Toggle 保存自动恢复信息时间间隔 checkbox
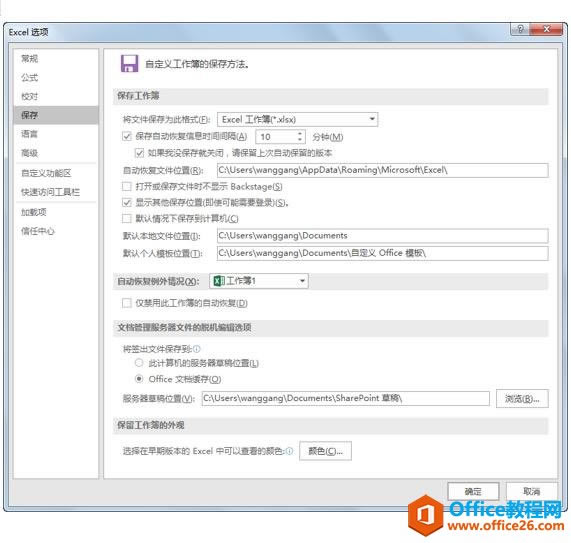The image size is (571, 543). click(126, 137)
